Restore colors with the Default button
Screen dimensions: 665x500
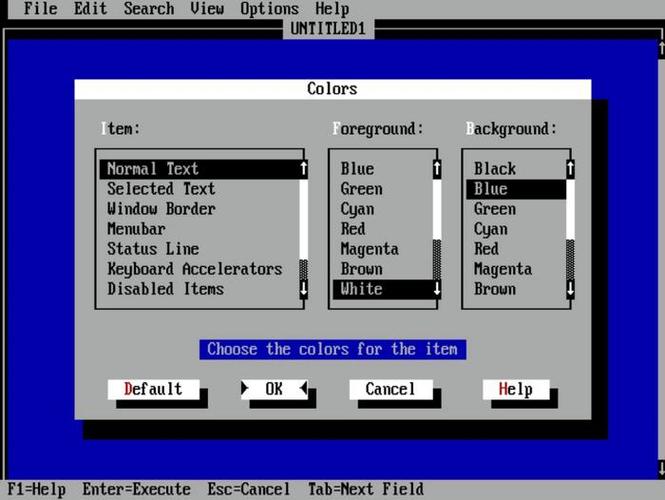point(153,389)
